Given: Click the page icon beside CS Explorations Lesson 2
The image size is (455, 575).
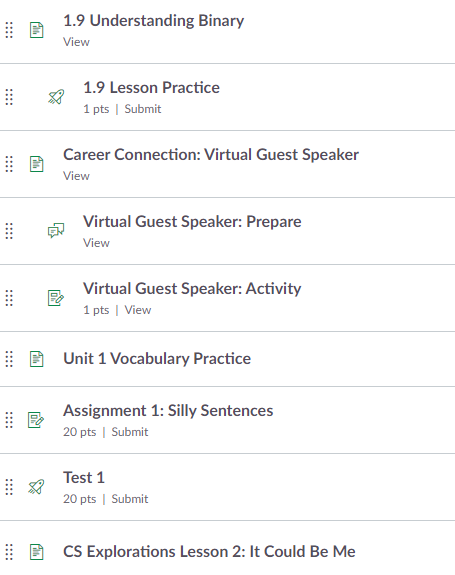Looking at the screenshot, I should tap(36, 552).
